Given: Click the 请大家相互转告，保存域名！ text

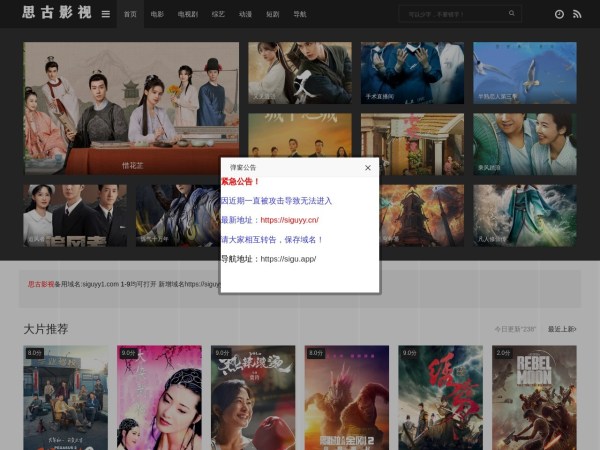Looking at the screenshot, I should (x=272, y=240).
